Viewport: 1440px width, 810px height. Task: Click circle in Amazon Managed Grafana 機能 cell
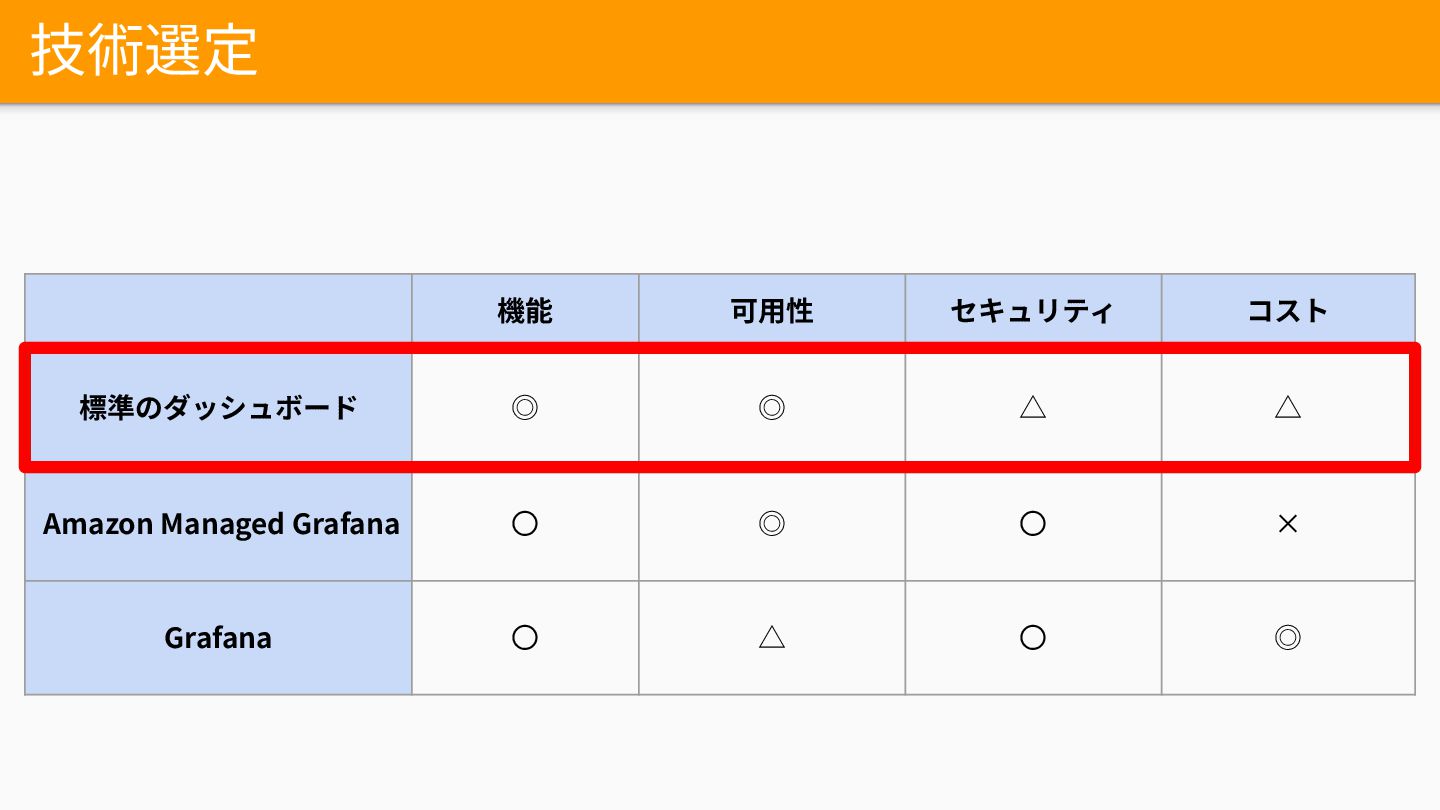pyautogui.click(x=525, y=523)
